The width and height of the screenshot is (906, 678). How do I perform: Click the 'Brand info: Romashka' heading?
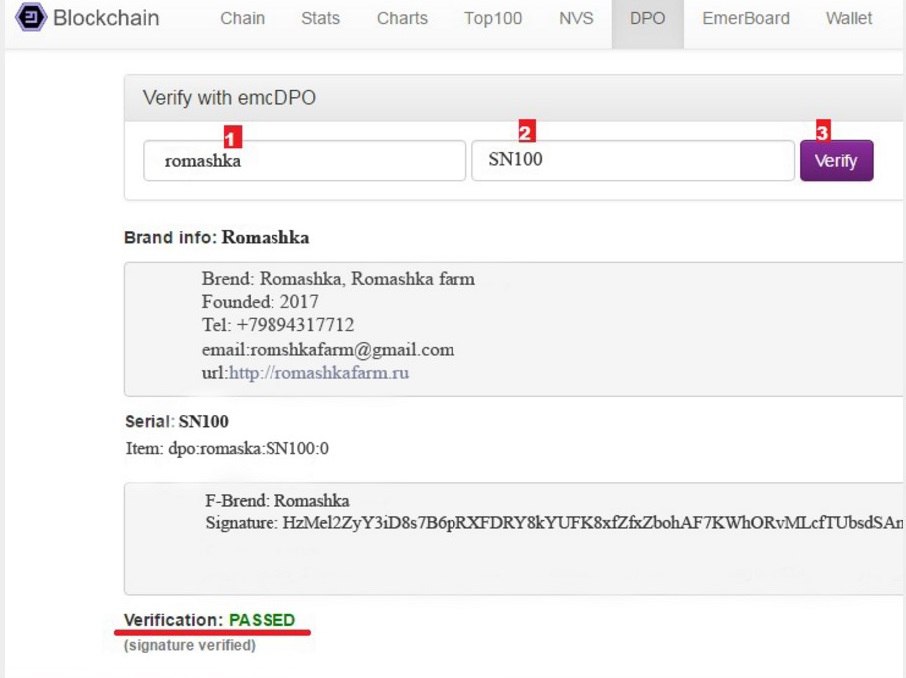(217, 238)
